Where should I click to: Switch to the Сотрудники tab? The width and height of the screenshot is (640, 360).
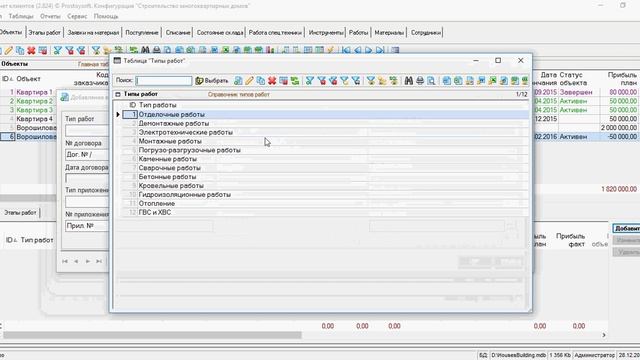(x=426, y=32)
